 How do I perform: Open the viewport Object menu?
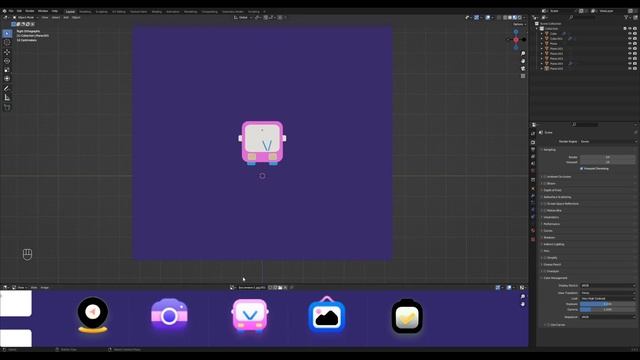pos(76,18)
